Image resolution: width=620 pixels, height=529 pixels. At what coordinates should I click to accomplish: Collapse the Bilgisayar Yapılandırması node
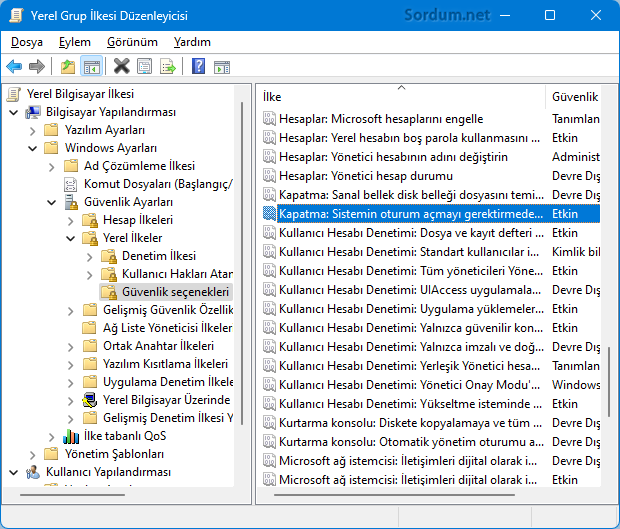[13, 113]
